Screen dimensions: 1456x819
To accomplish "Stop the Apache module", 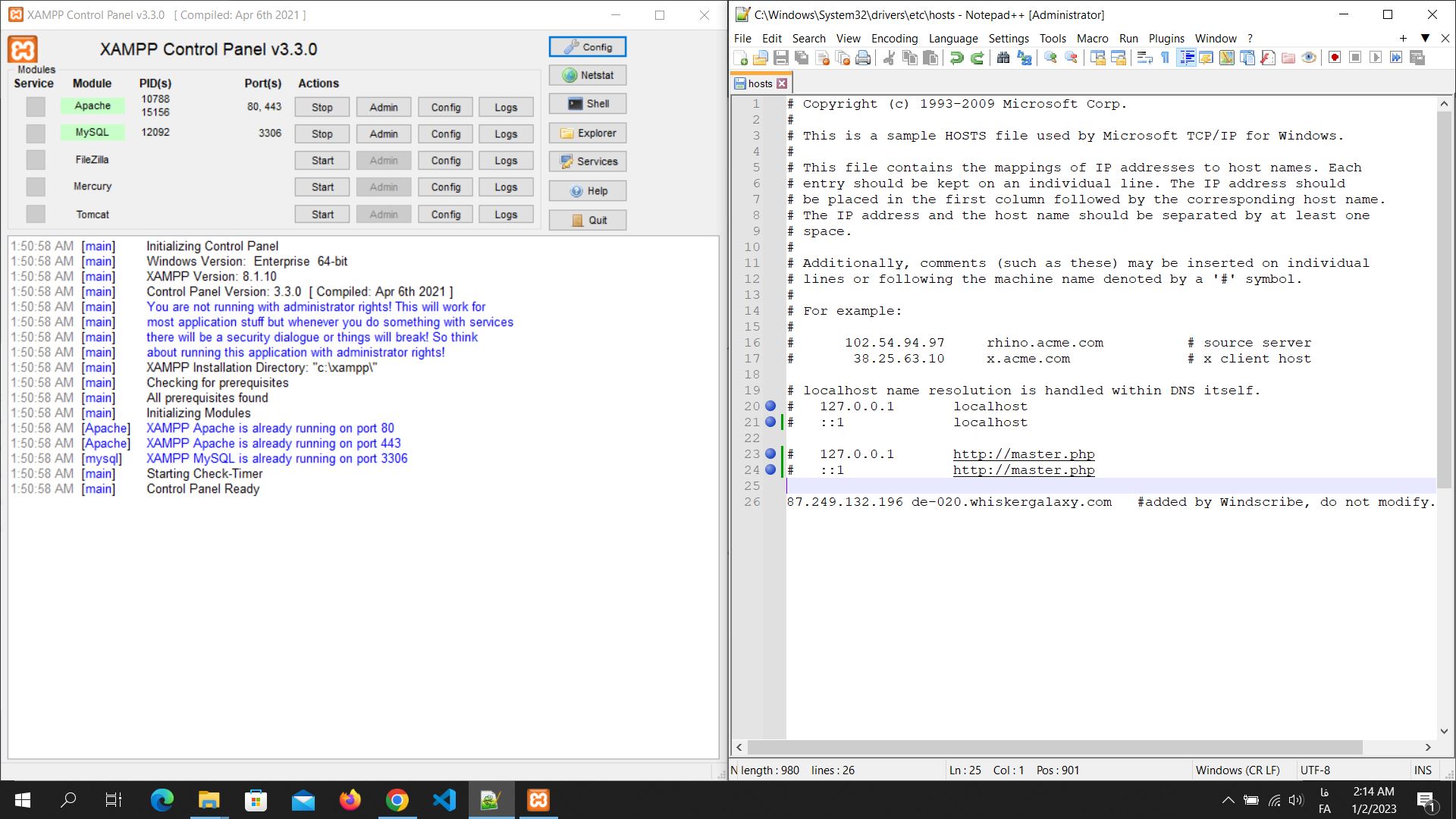I will click(322, 107).
